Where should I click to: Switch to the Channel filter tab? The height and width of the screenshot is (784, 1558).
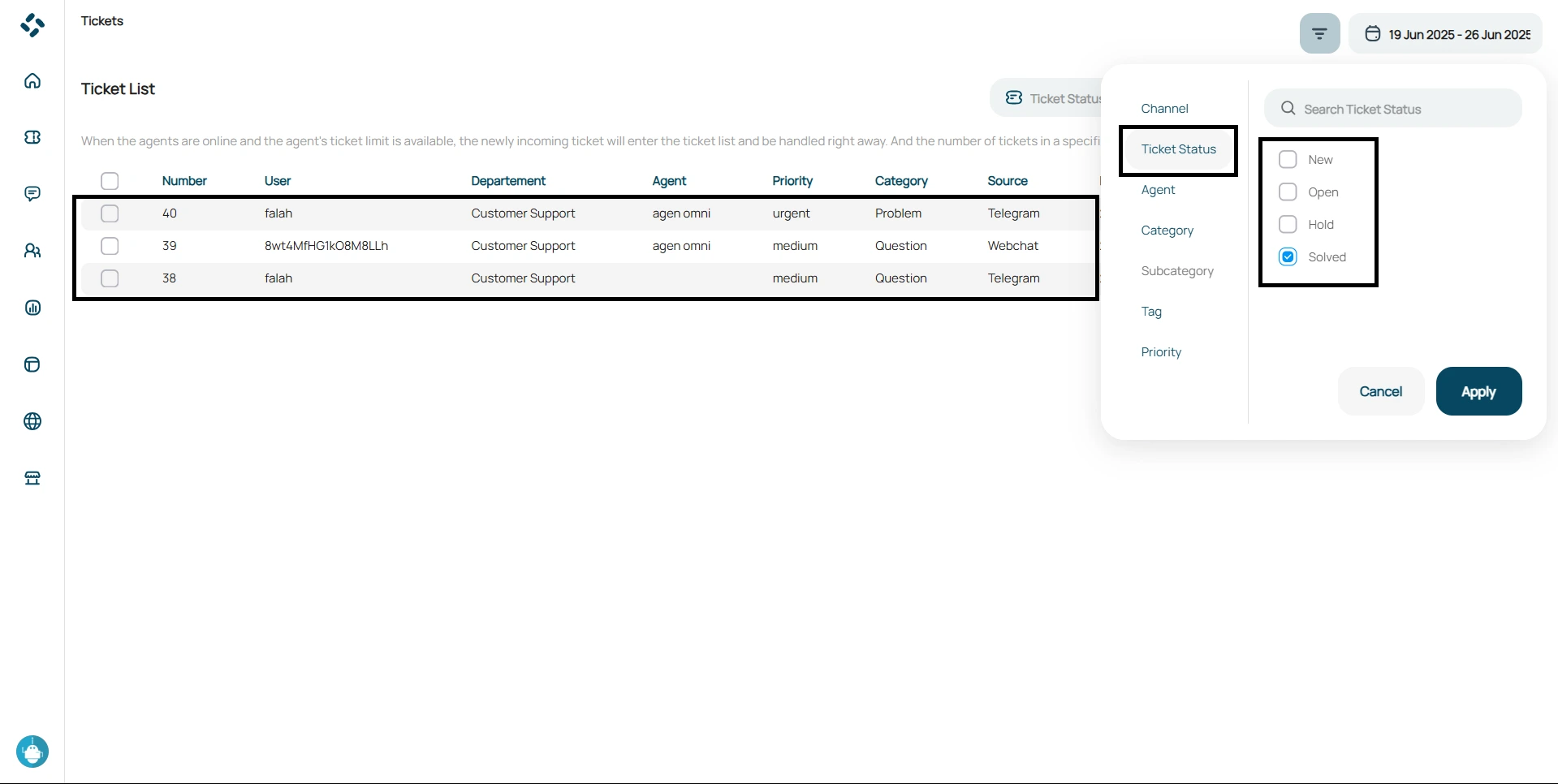click(x=1164, y=109)
